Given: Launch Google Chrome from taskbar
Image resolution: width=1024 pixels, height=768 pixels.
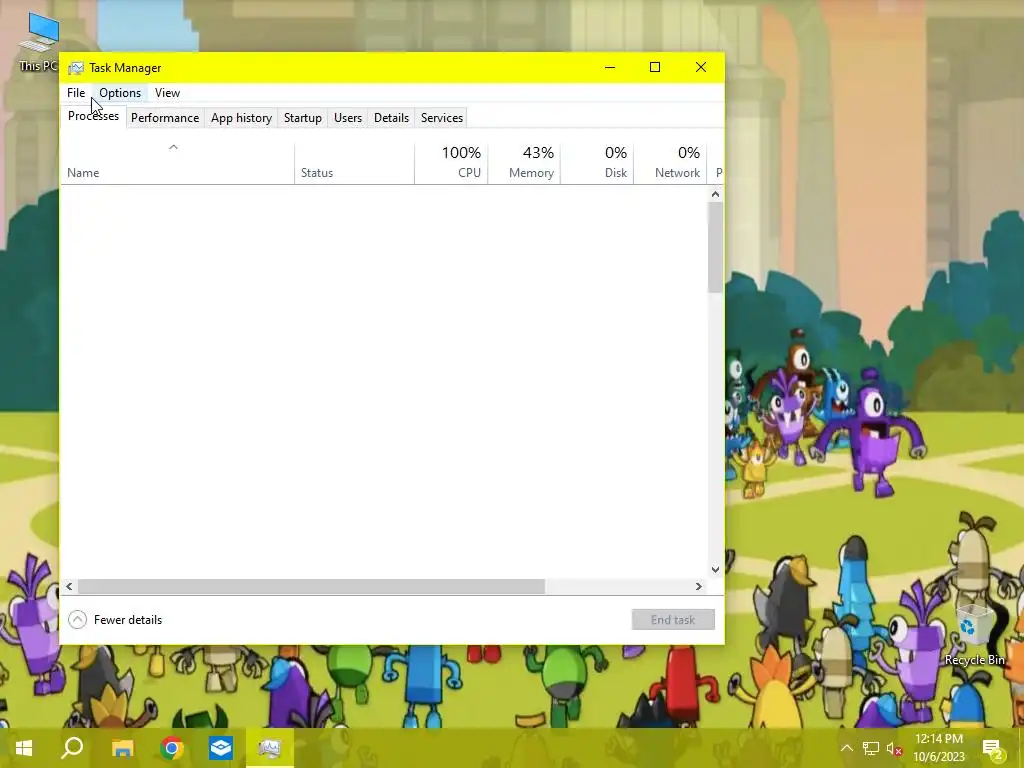Looking at the screenshot, I should (x=172, y=748).
